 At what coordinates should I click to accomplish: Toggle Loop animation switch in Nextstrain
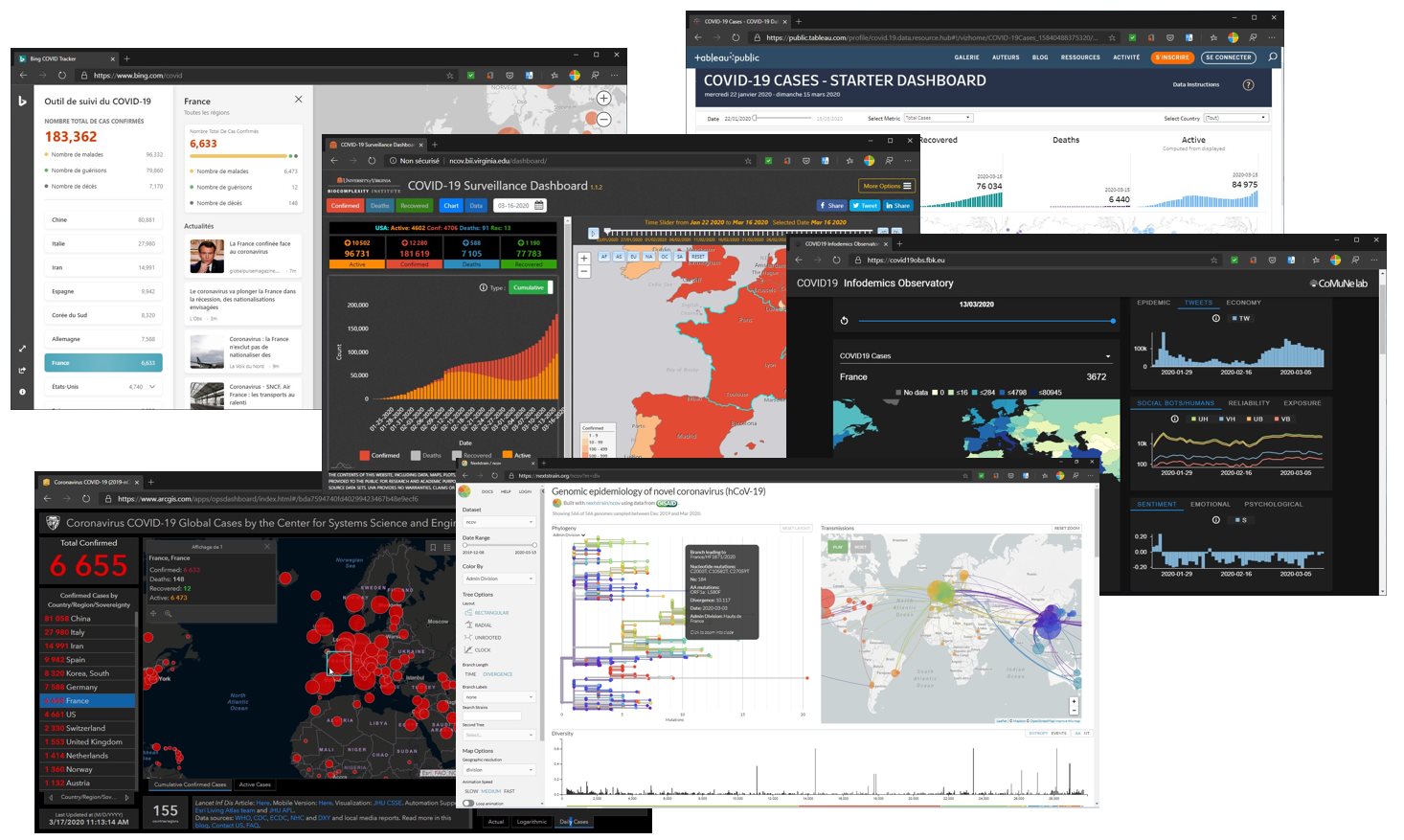[x=468, y=803]
